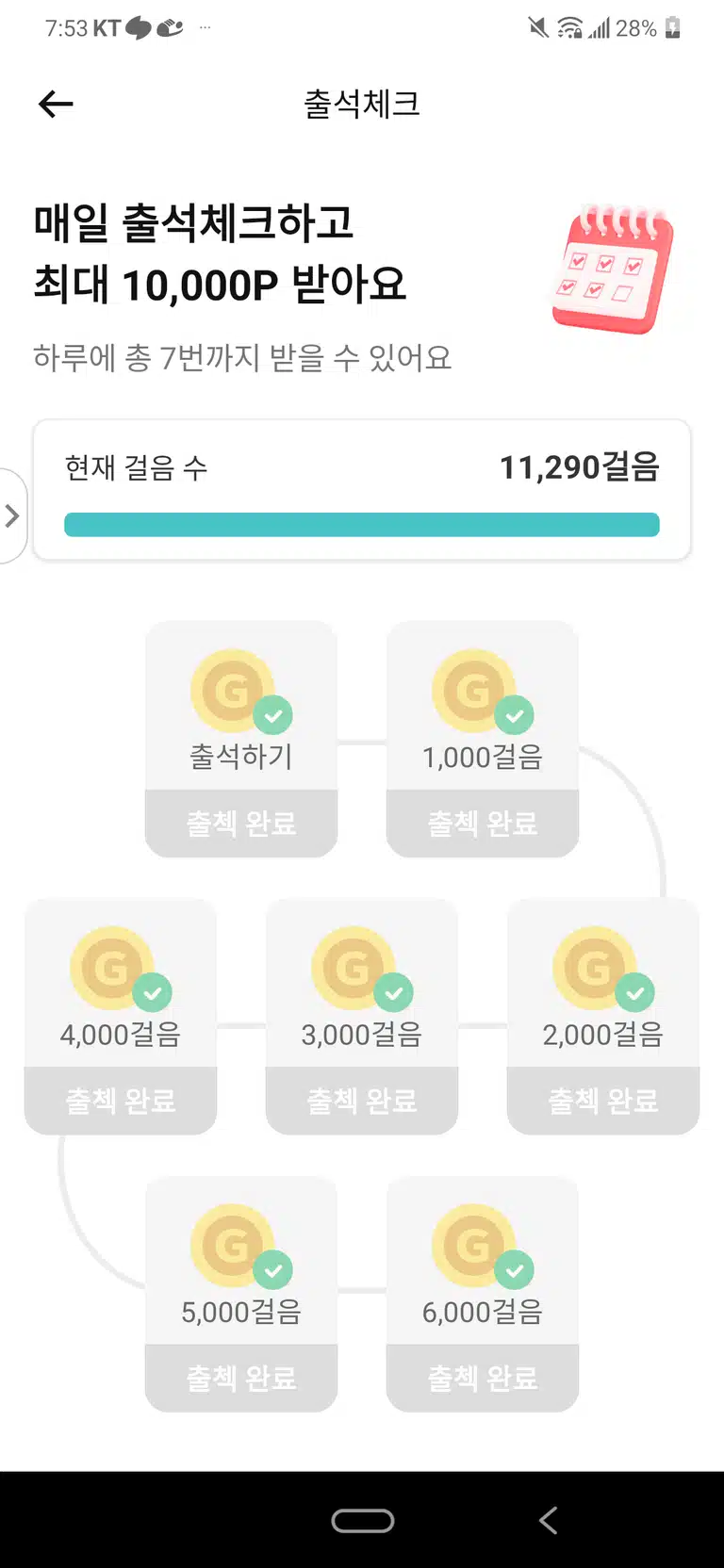Tap the gold coin above 6,000걸음
724x1568 pixels.
click(473, 1245)
